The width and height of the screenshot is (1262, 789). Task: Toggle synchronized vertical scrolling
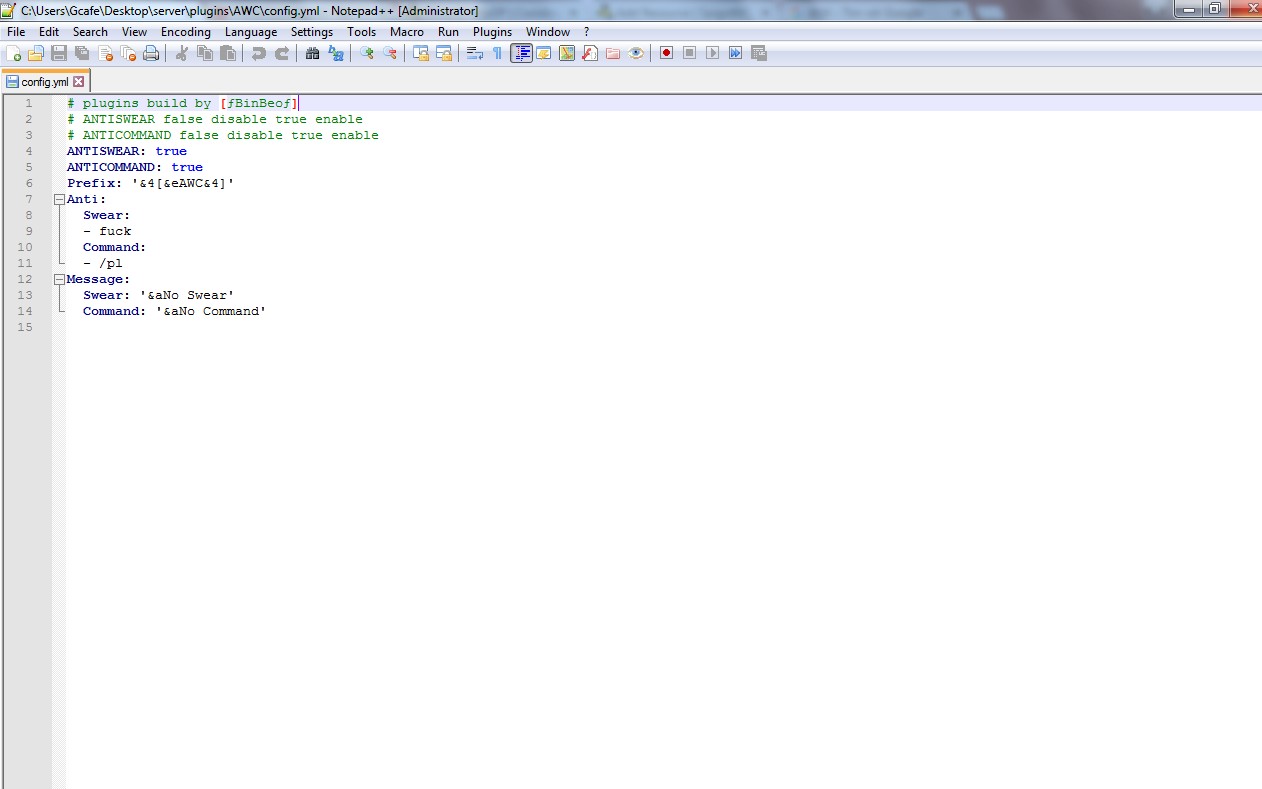pos(421,53)
